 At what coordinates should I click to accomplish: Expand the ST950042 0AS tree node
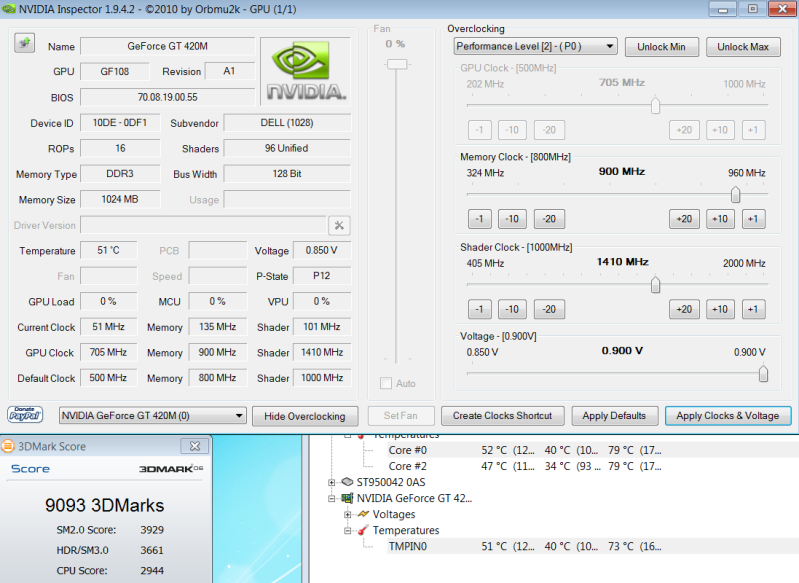point(332,482)
